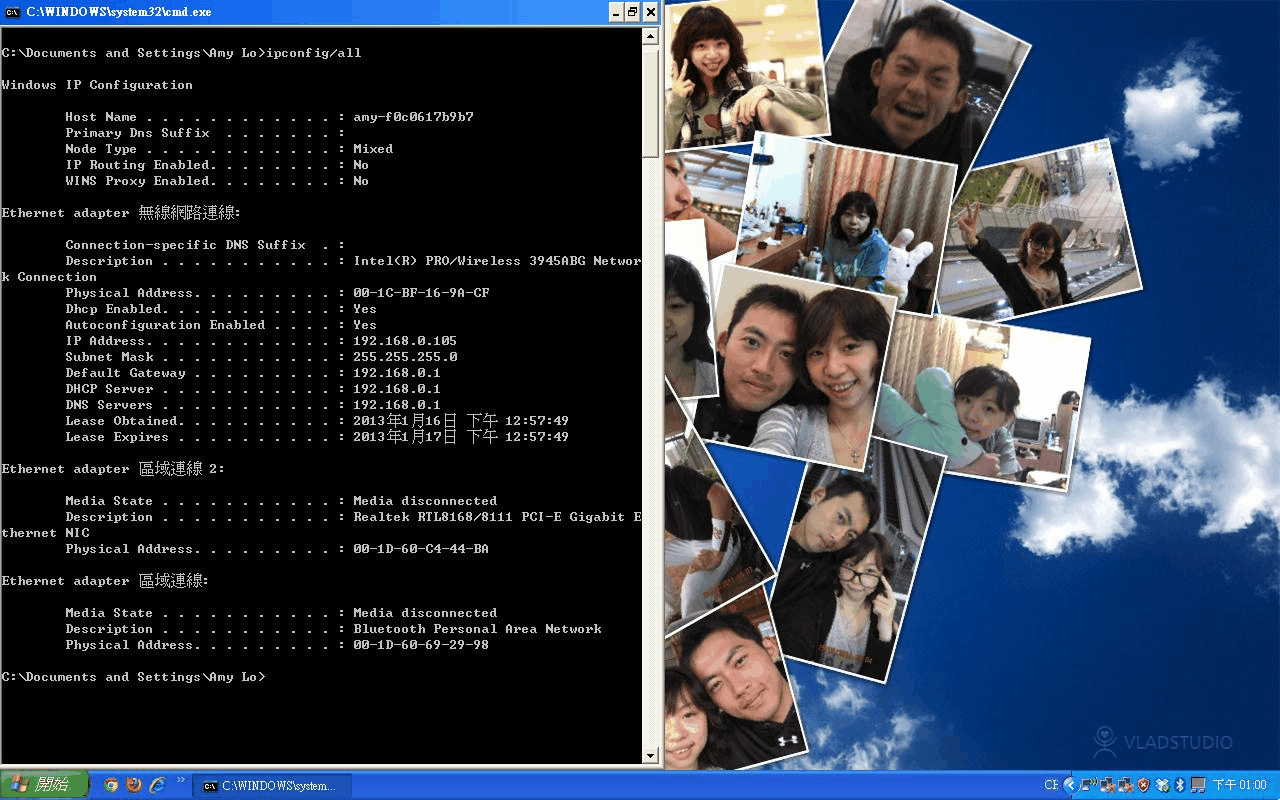Viewport: 1280px width, 800px height.
Task: Click the Dhcp Enabled line
Action: click(221, 309)
